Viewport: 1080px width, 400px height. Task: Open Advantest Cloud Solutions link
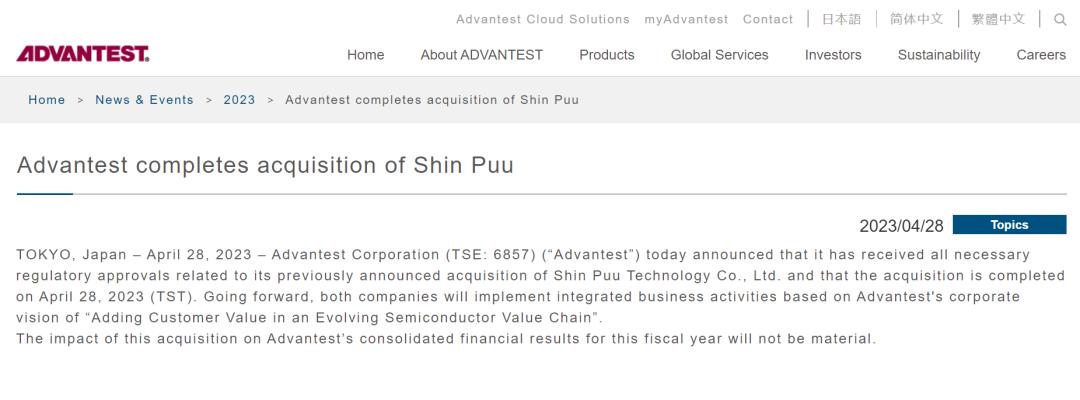pyautogui.click(x=542, y=19)
